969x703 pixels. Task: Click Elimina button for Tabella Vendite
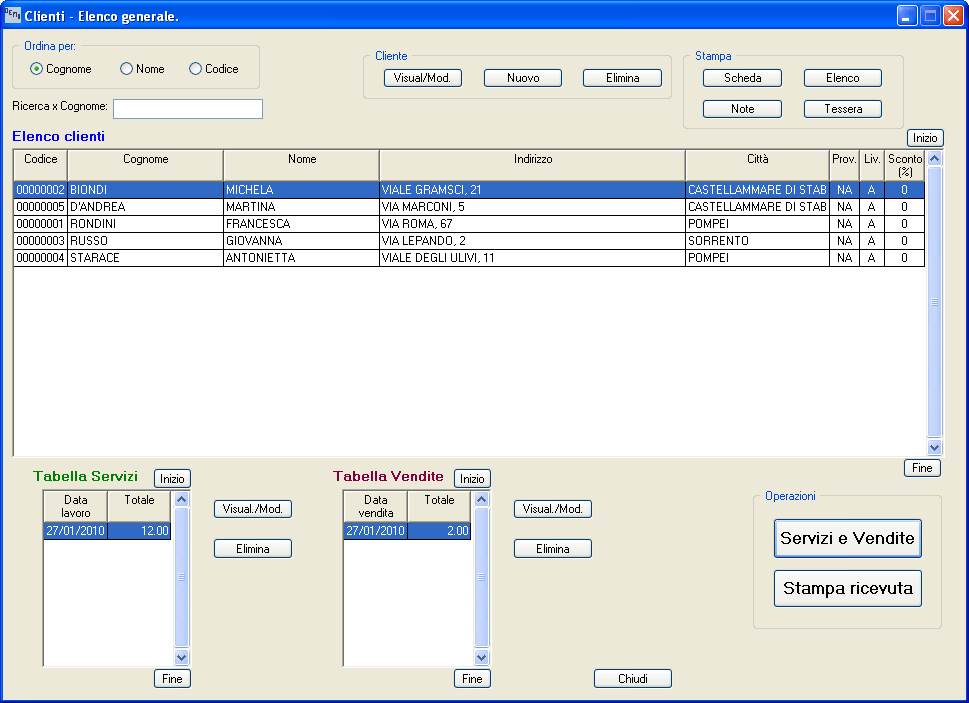[552, 549]
